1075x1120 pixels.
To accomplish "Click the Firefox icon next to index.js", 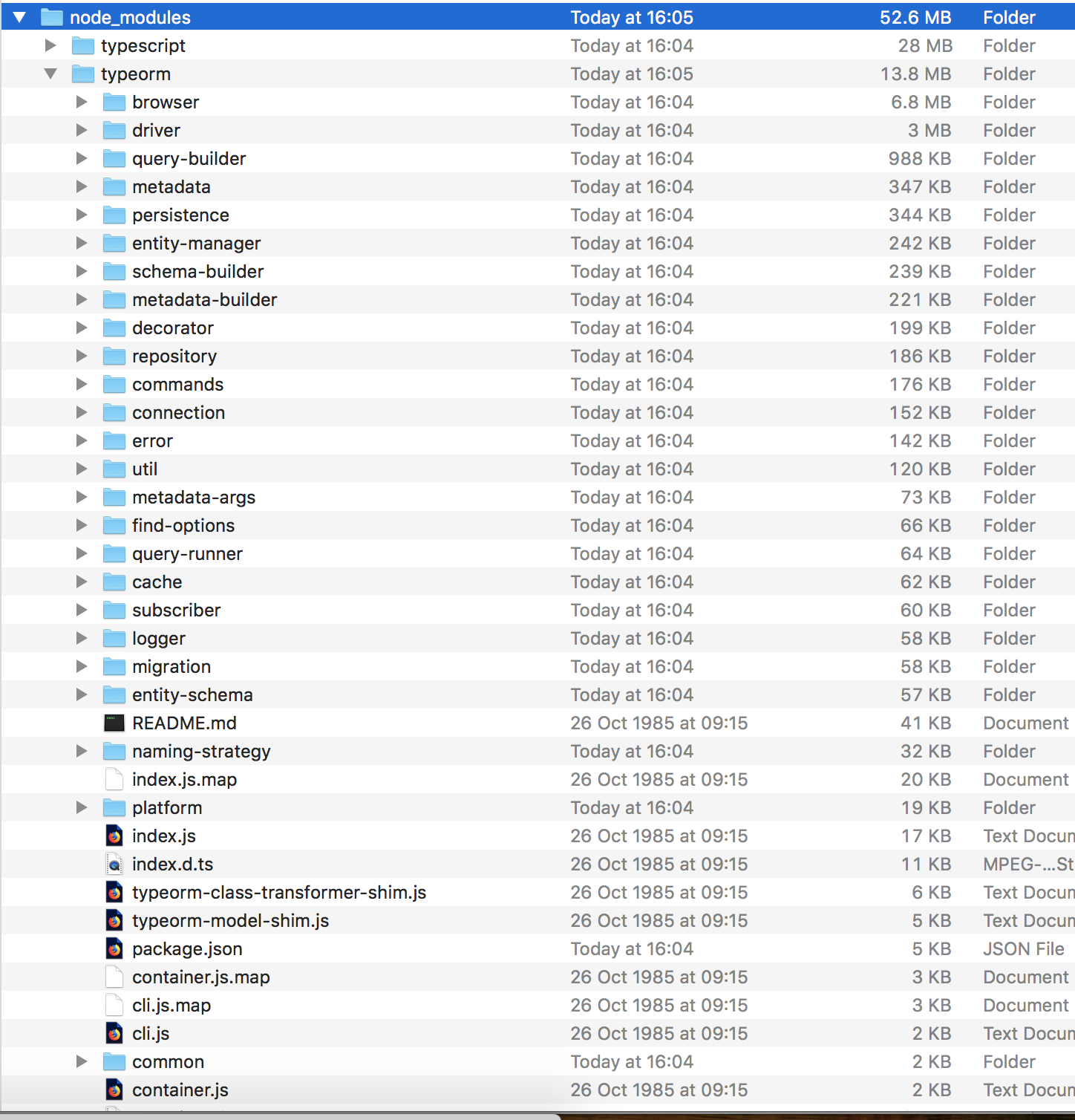I will pos(114,836).
